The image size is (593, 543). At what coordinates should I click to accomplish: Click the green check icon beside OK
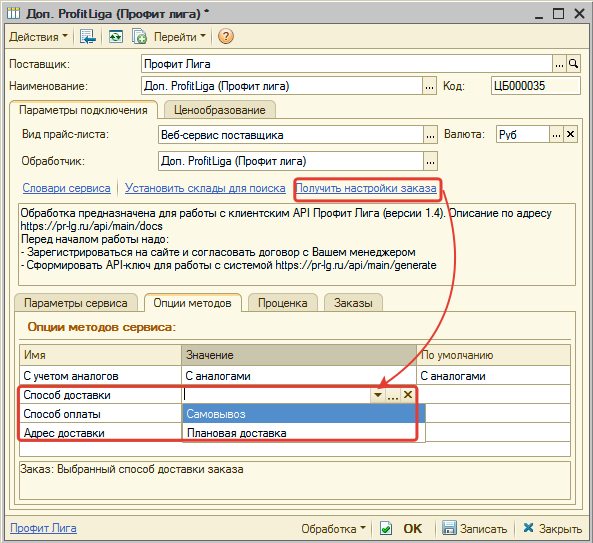(x=386, y=528)
